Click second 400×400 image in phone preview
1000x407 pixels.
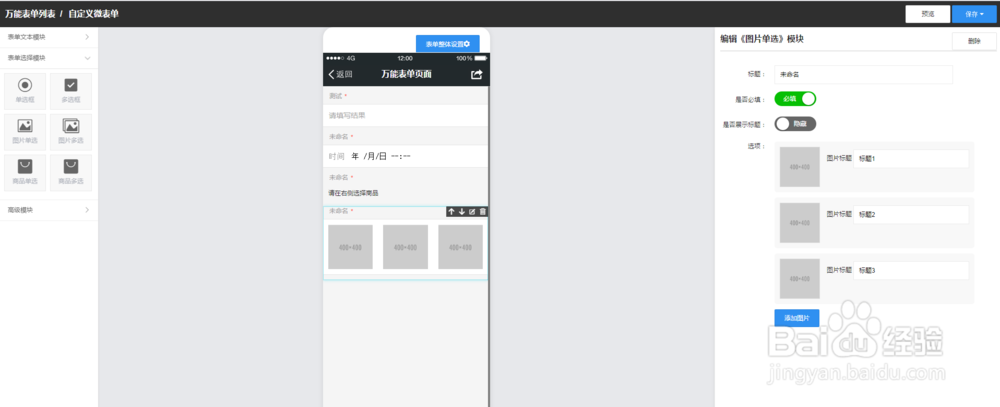click(405, 247)
